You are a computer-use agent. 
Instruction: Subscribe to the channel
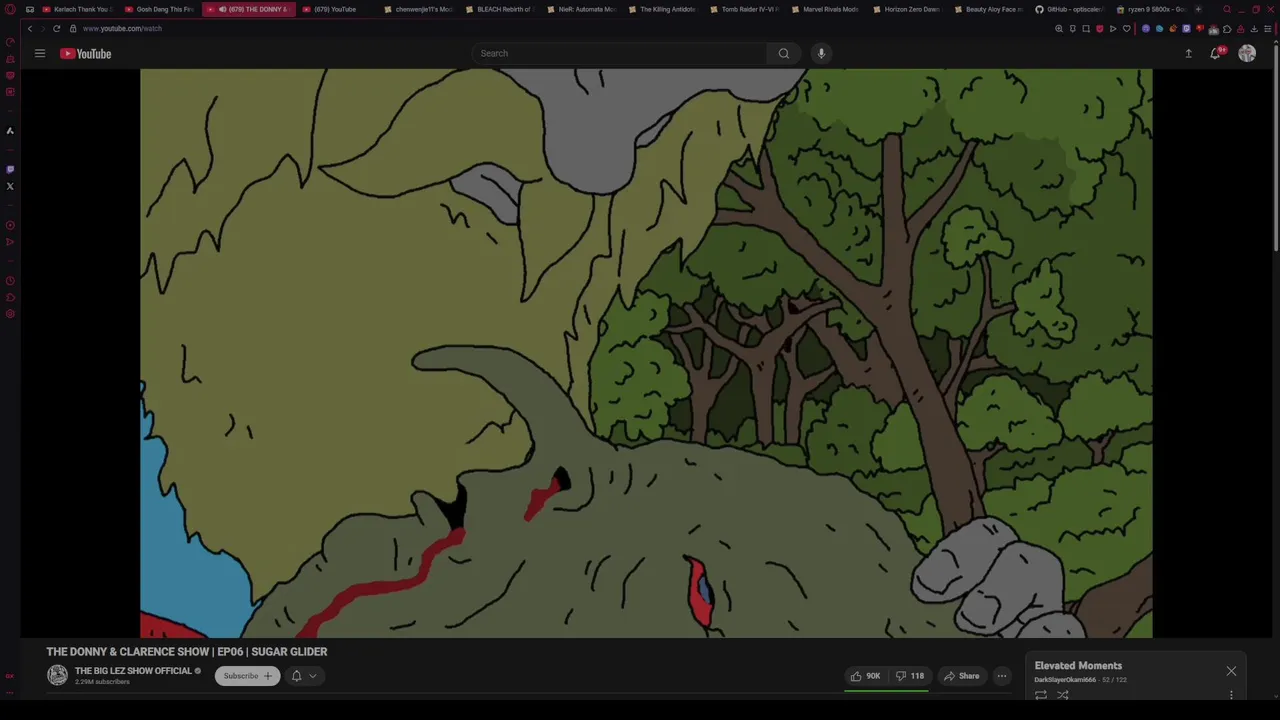(247, 676)
